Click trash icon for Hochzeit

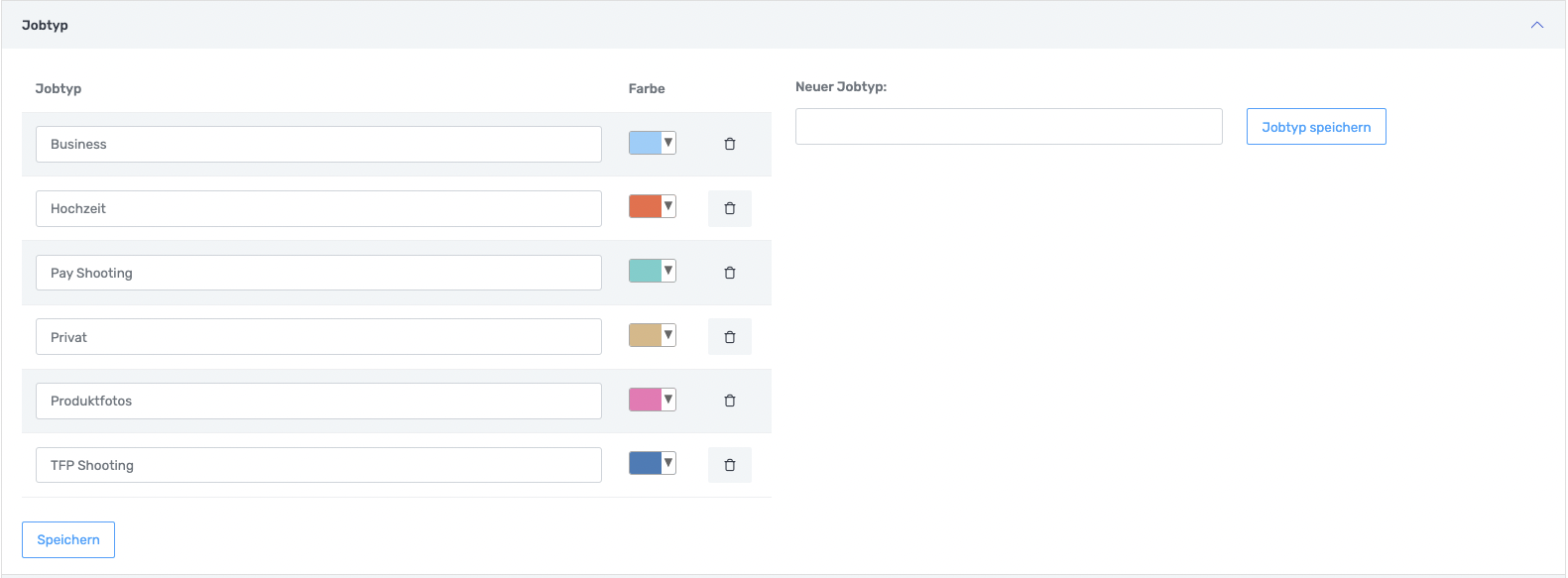729,209
